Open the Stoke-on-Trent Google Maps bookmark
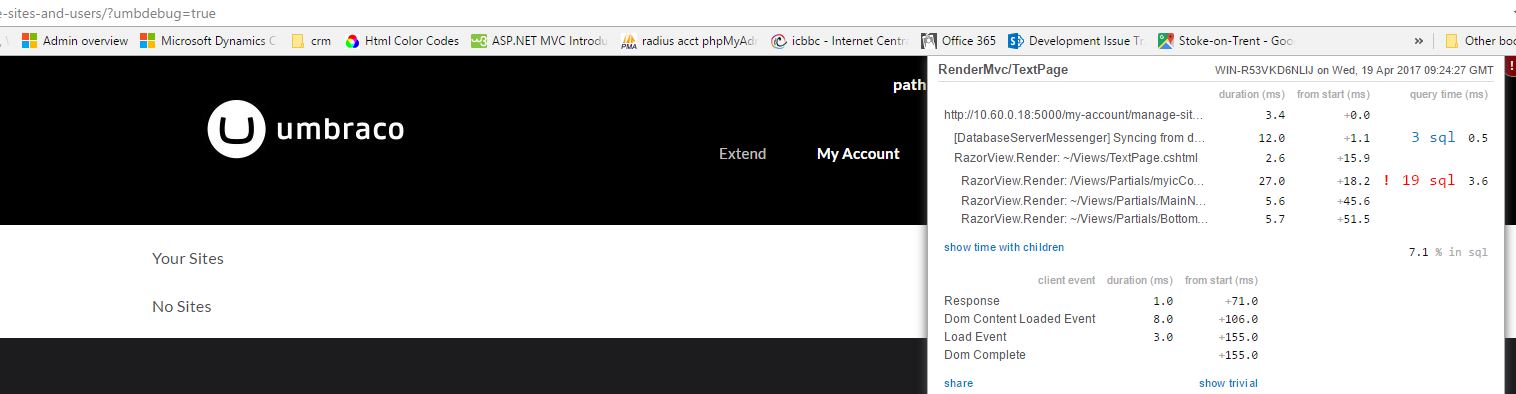Image resolution: width=1516 pixels, height=394 pixels. 1226,41
